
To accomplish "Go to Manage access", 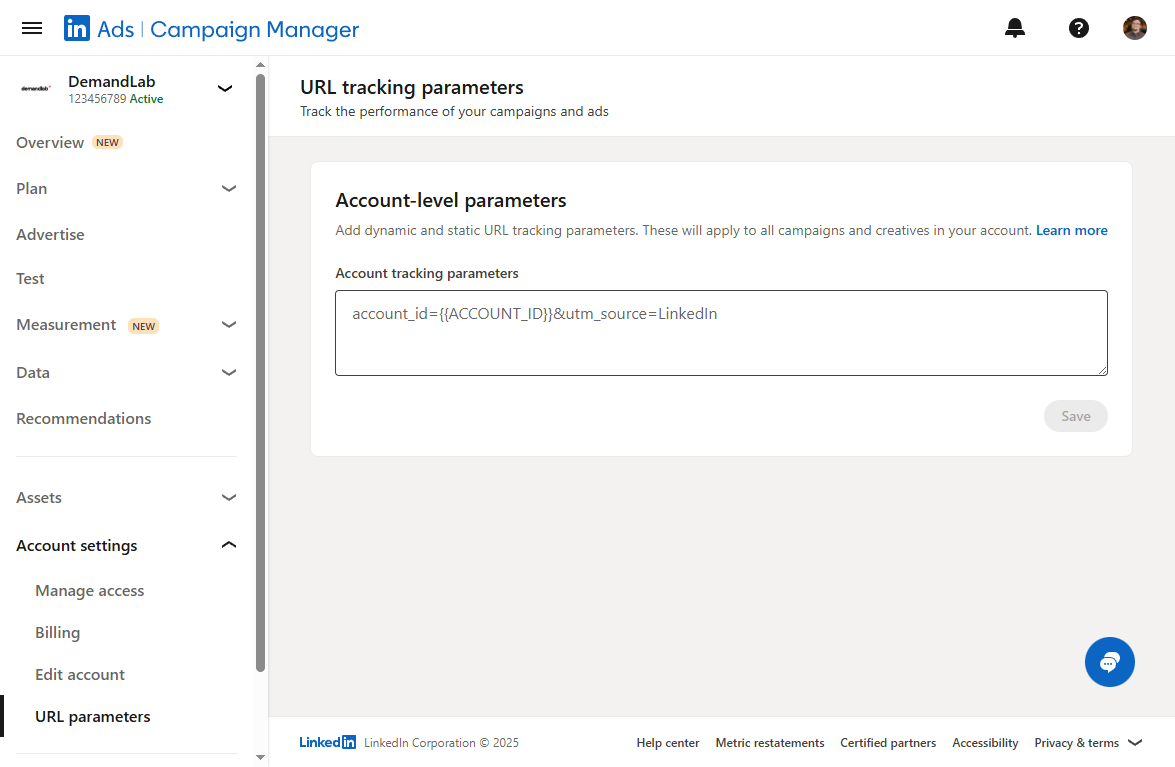I will coord(90,591).
